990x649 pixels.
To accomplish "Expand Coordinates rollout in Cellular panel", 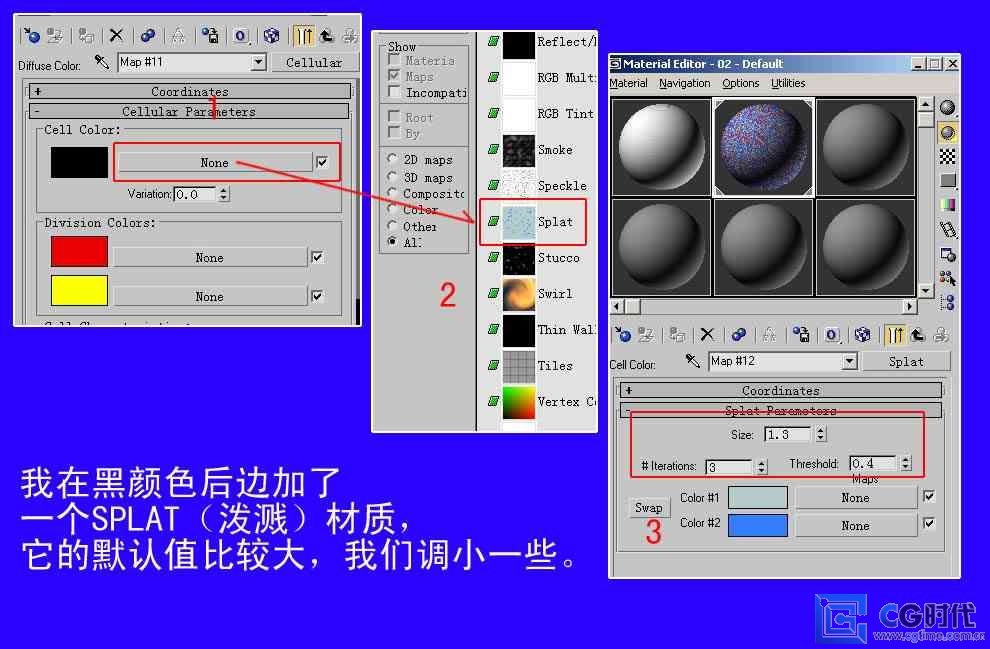I will click(x=189, y=92).
